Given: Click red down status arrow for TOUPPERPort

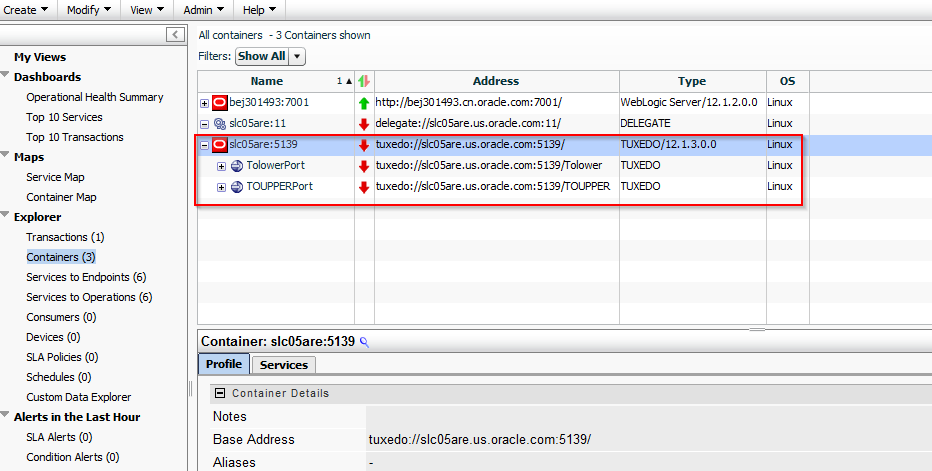Looking at the screenshot, I should [x=364, y=187].
